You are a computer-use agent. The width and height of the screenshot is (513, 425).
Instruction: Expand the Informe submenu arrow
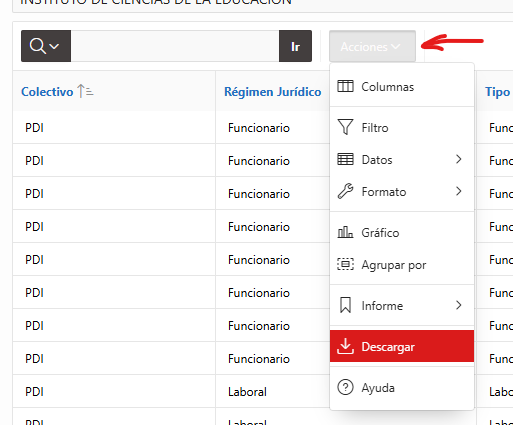tap(459, 305)
